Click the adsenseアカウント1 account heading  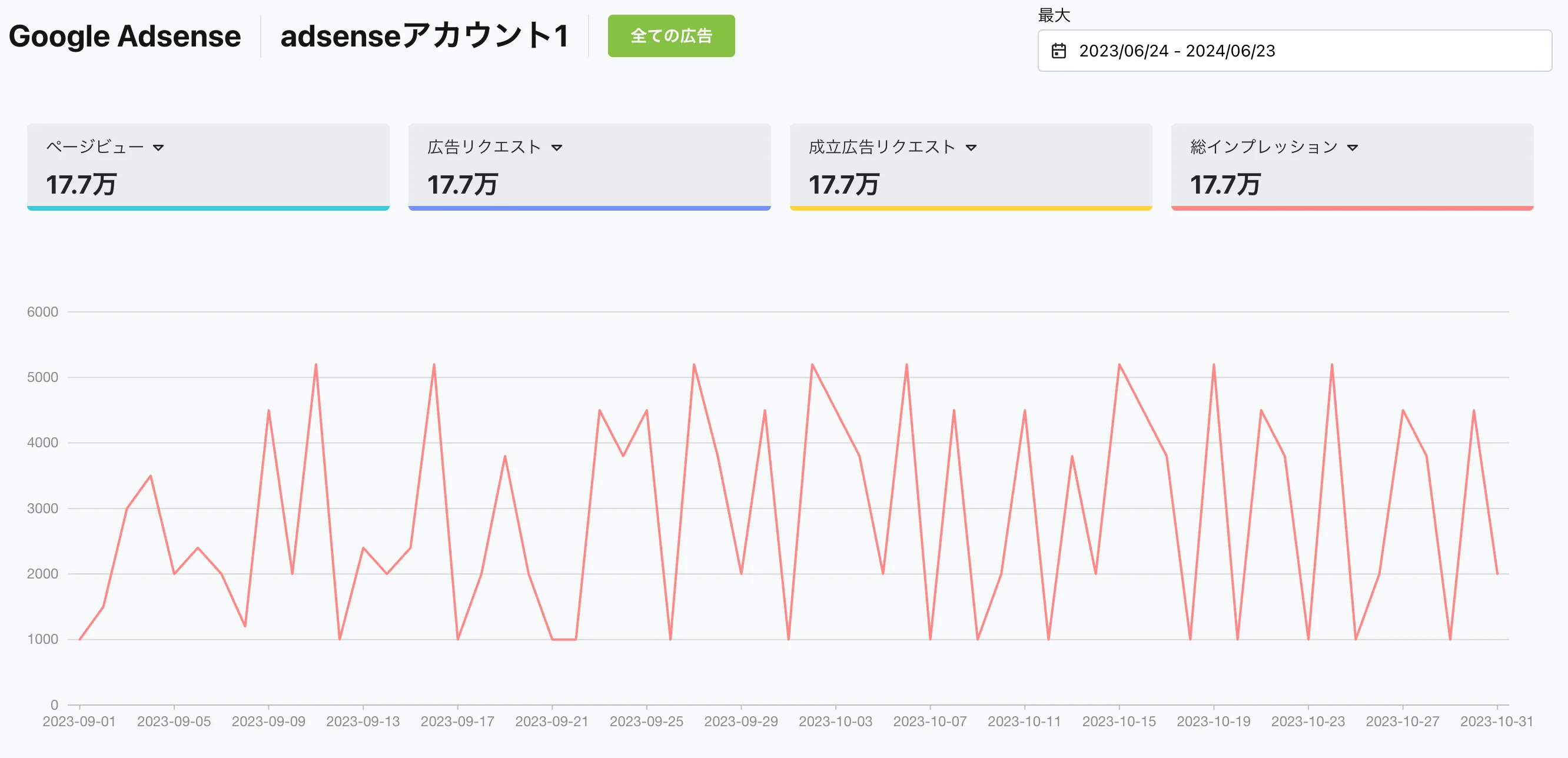pos(424,36)
